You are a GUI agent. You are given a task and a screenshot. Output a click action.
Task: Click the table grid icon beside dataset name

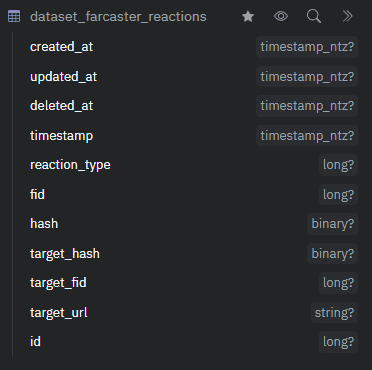pyautogui.click(x=14, y=16)
